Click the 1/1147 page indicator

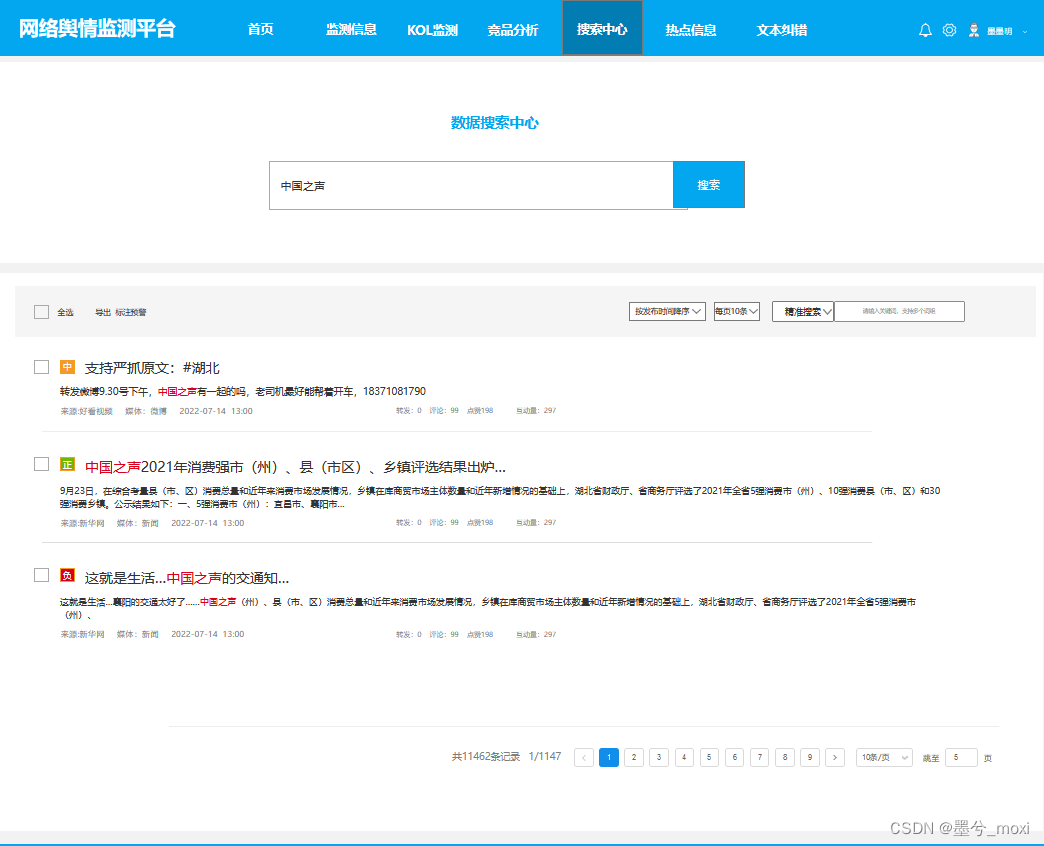point(545,757)
